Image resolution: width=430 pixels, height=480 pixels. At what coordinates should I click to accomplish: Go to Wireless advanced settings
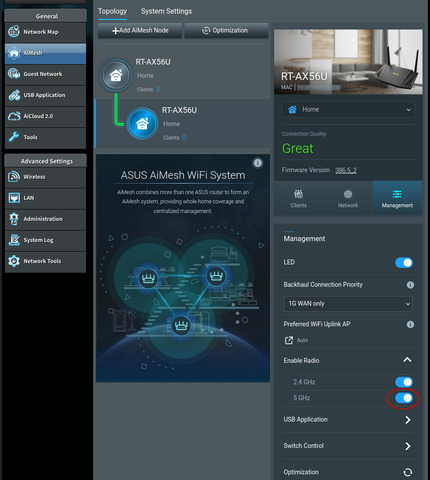45,177
